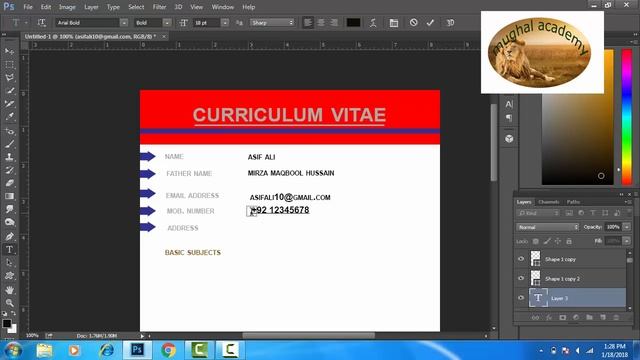The width and height of the screenshot is (640, 360).
Task: Add a layer mask
Action: click(562, 317)
